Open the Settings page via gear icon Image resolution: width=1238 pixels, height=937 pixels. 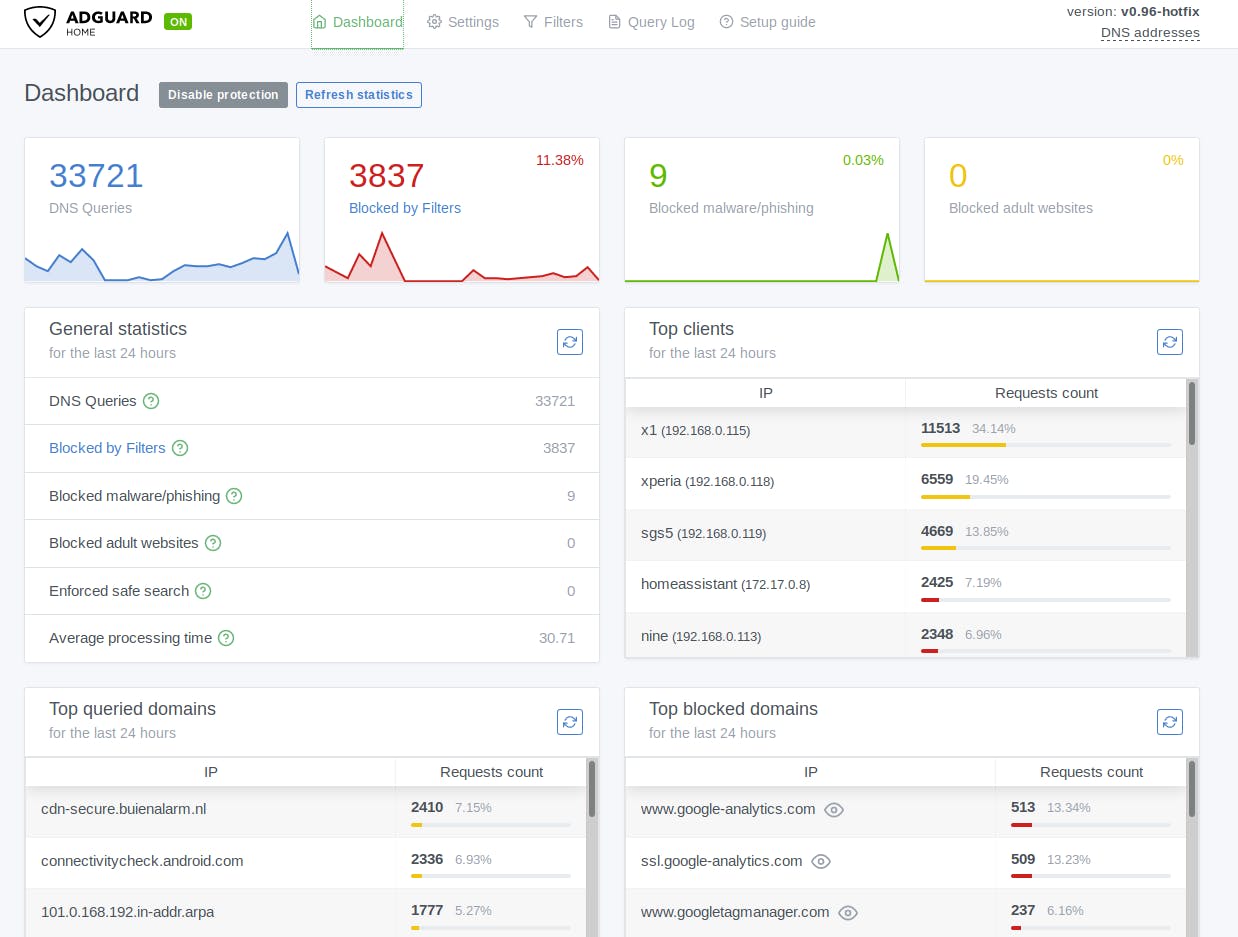coord(434,21)
